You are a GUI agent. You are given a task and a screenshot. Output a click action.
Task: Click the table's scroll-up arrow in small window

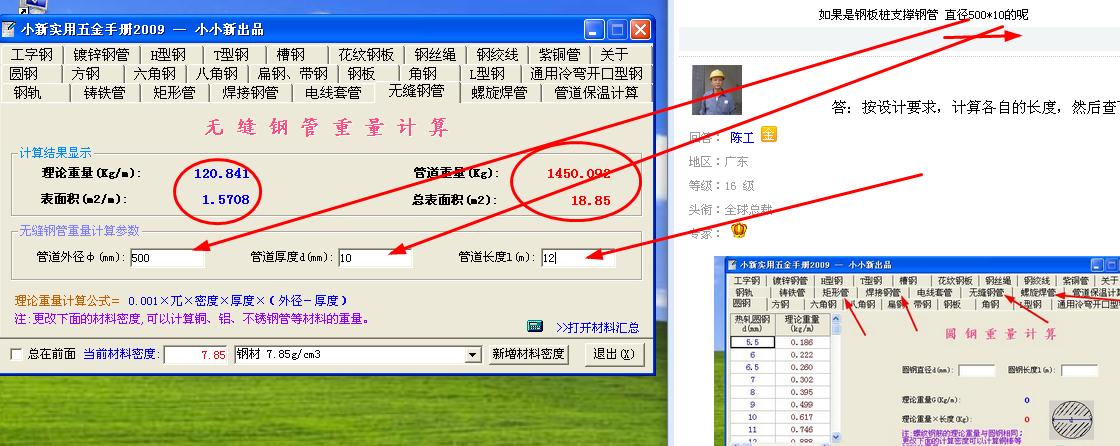tap(836, 319)
